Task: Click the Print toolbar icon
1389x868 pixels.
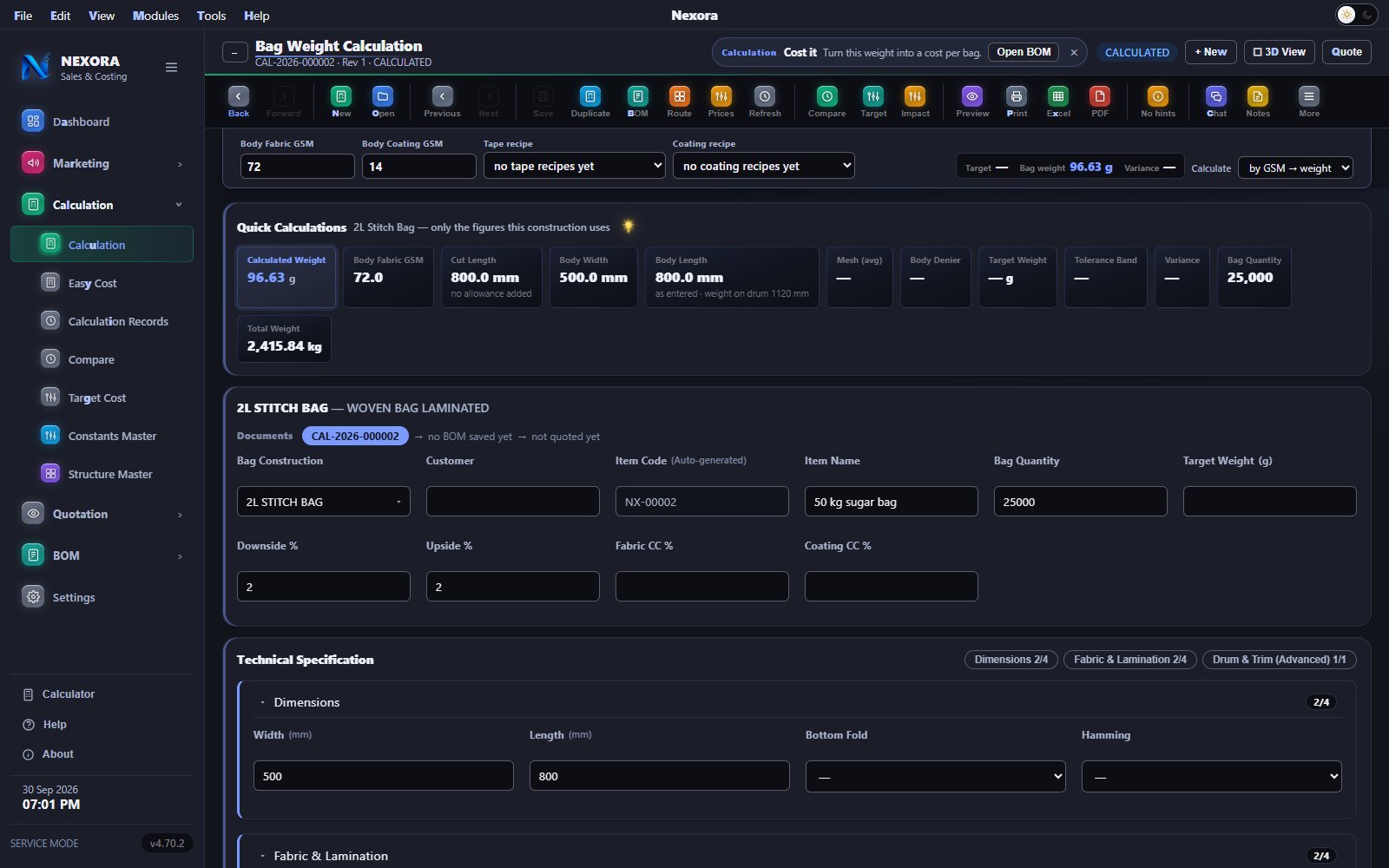Action: [1017, 96]
